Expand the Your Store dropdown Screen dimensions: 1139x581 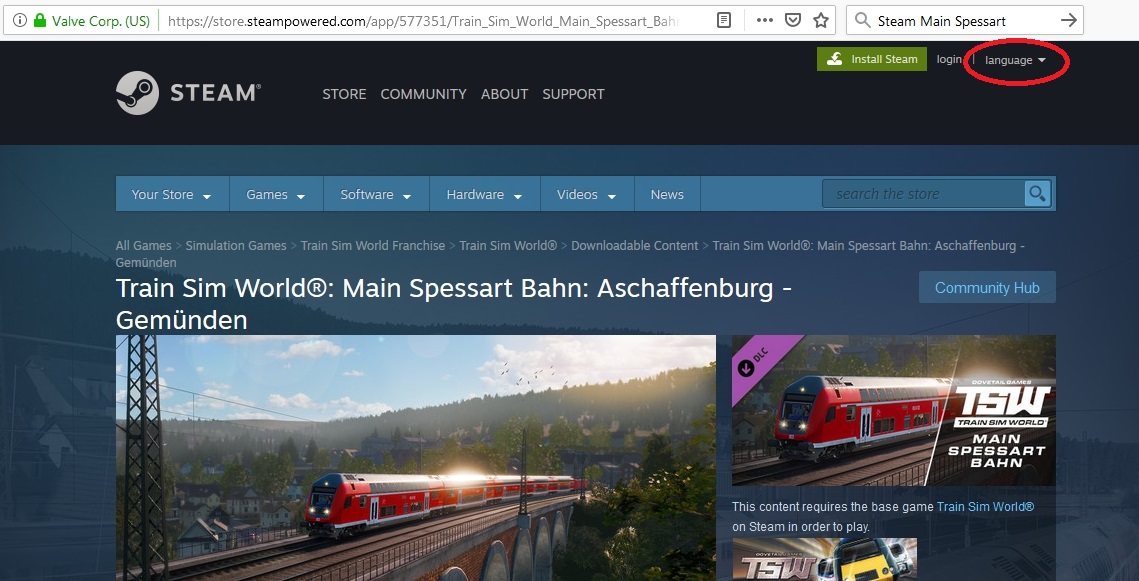[x=172, y=194]
